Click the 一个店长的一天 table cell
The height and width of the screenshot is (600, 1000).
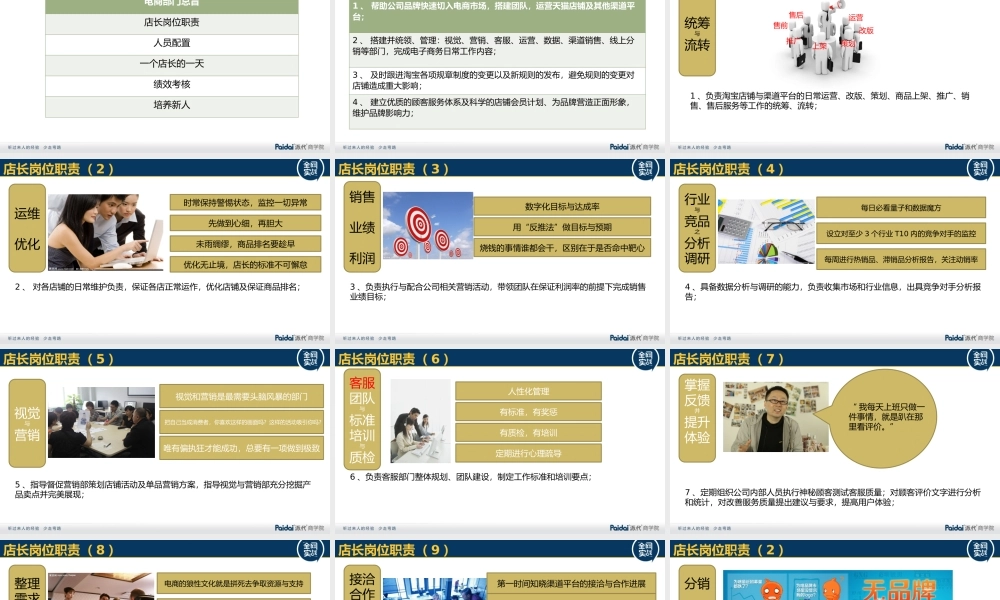tap(171, 63)
